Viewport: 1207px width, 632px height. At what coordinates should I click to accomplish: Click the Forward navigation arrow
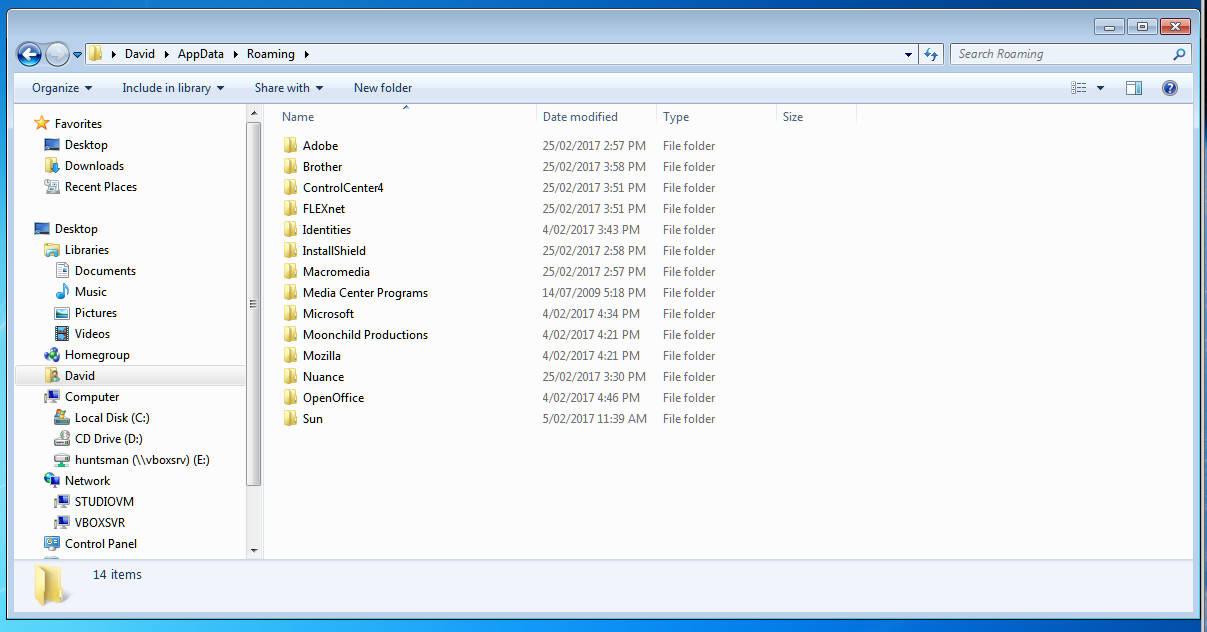(57, 54)
